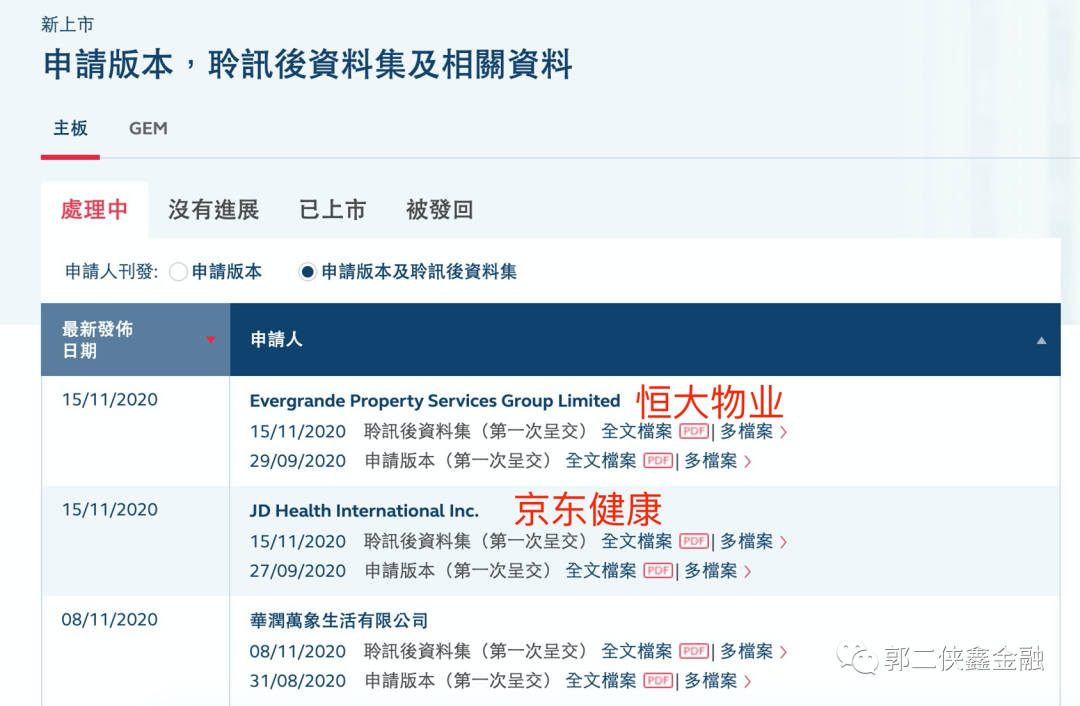Click the 新上市 breadcrumb label
The image size is (1080, 706).
pos(67,25)
